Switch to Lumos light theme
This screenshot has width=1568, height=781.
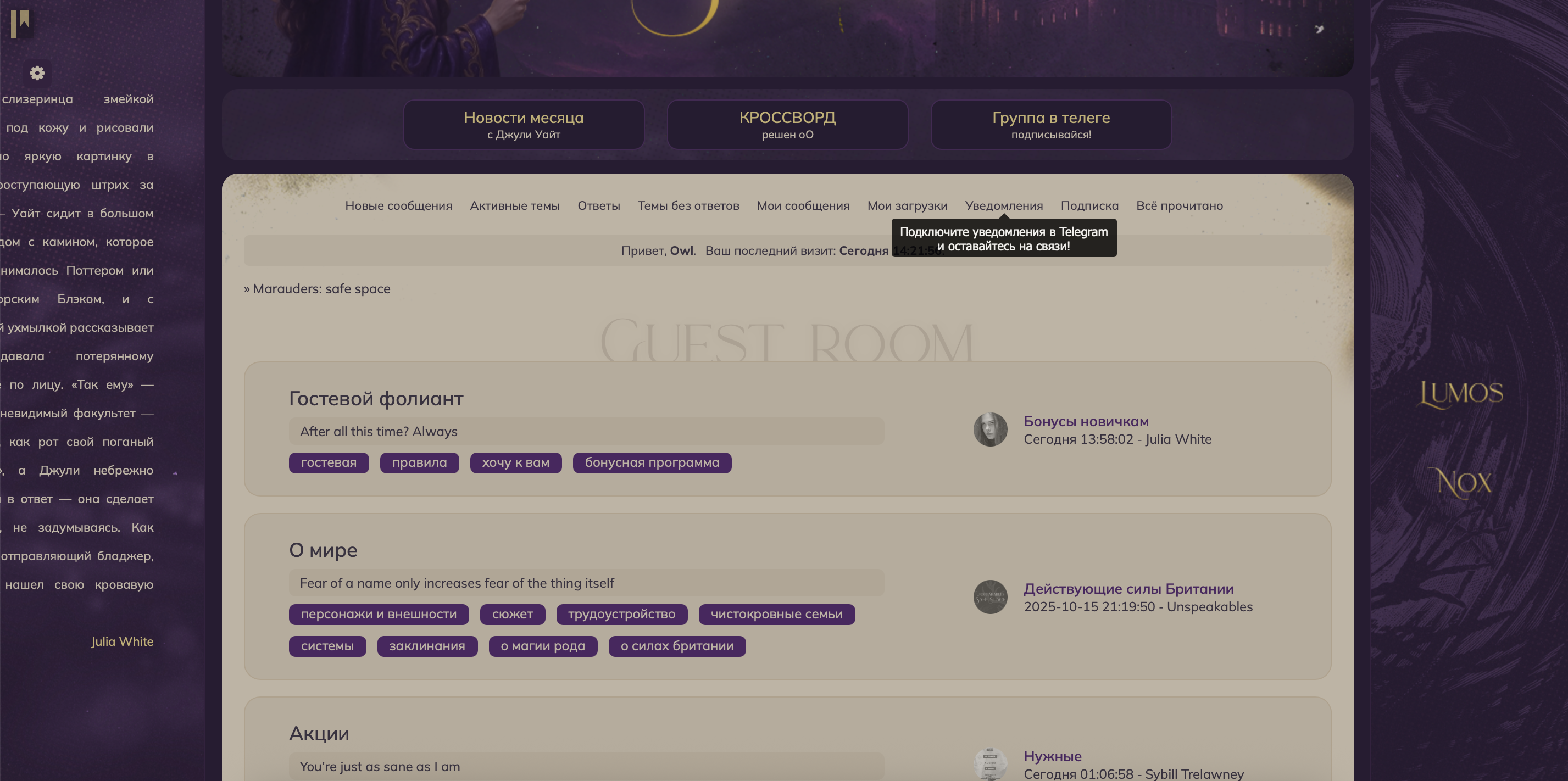pyautogui.click(x=1461, y=394)
